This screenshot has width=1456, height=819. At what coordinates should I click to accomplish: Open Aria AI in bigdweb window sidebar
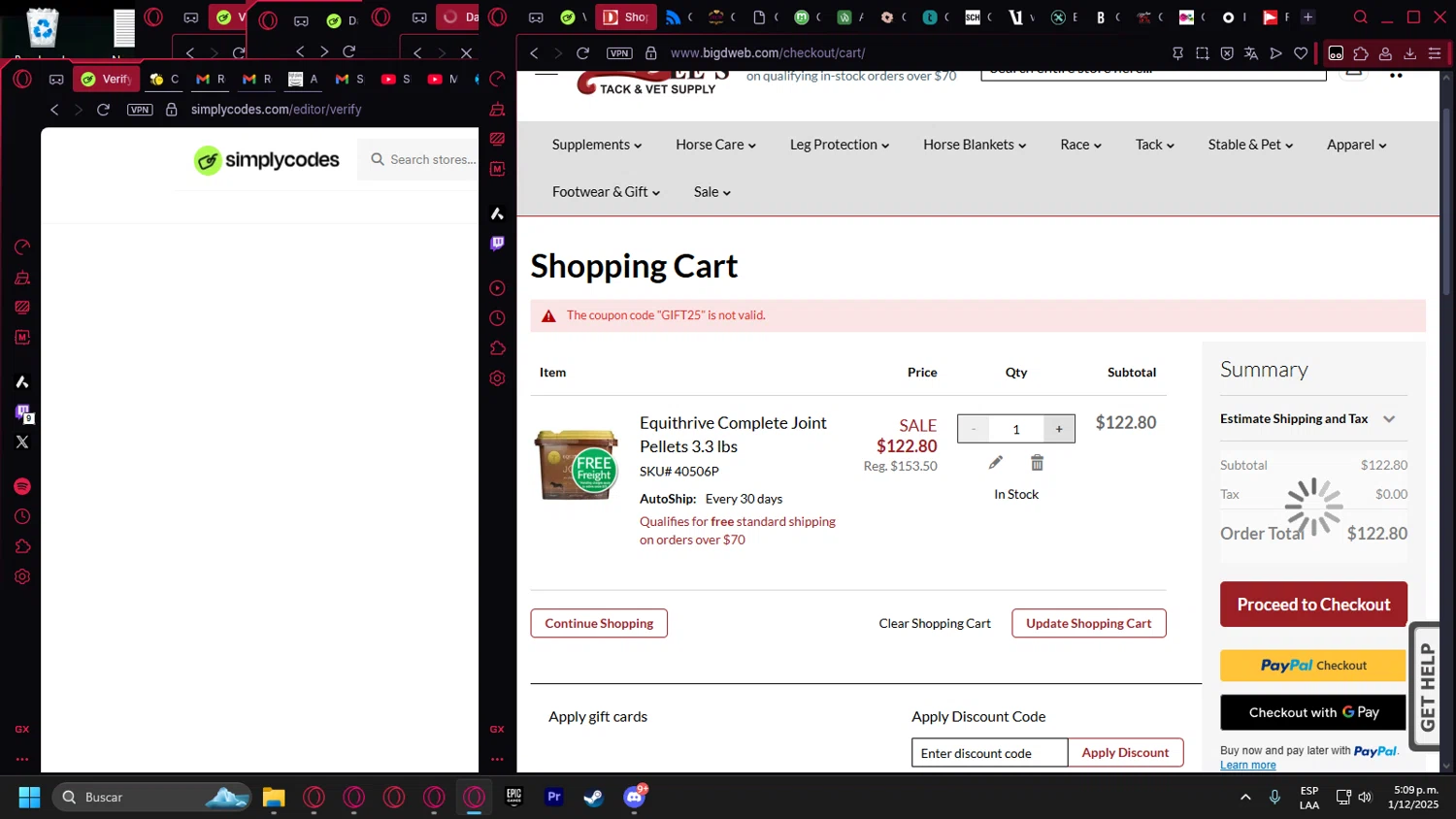(x=497, y=213)
